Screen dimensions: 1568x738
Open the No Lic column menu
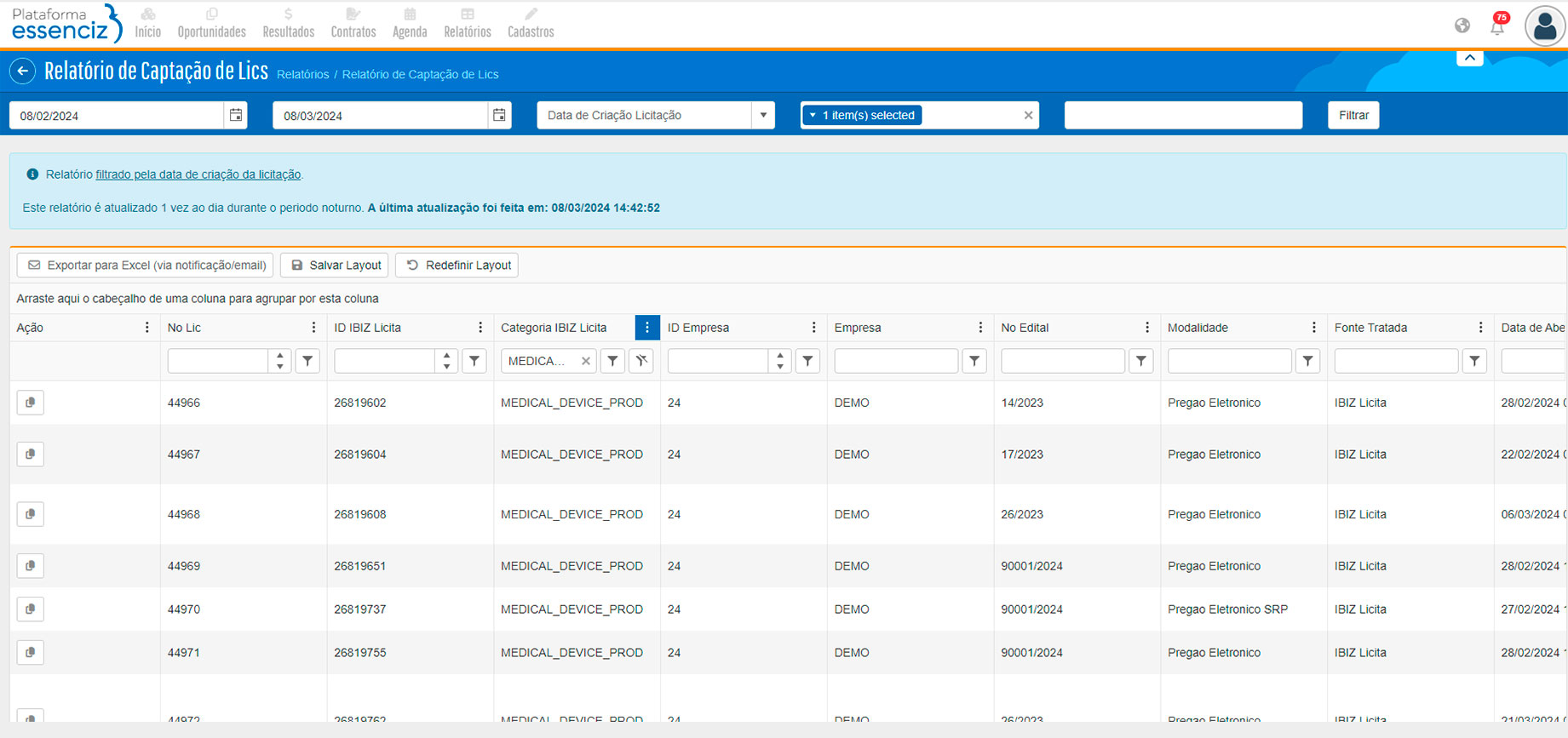(x=313, y=328)
